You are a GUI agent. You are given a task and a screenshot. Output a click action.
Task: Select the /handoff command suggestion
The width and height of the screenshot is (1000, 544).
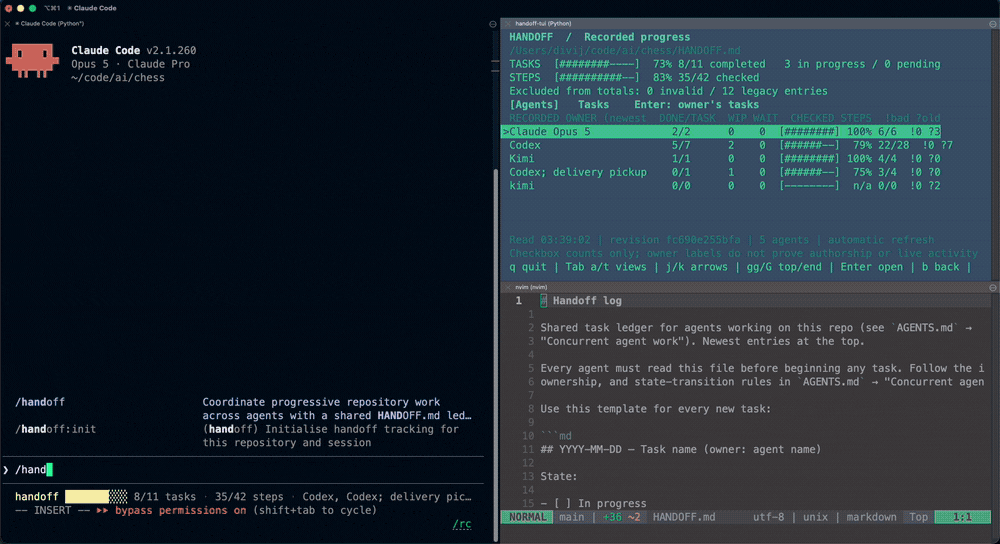click(x=243, y=409)
